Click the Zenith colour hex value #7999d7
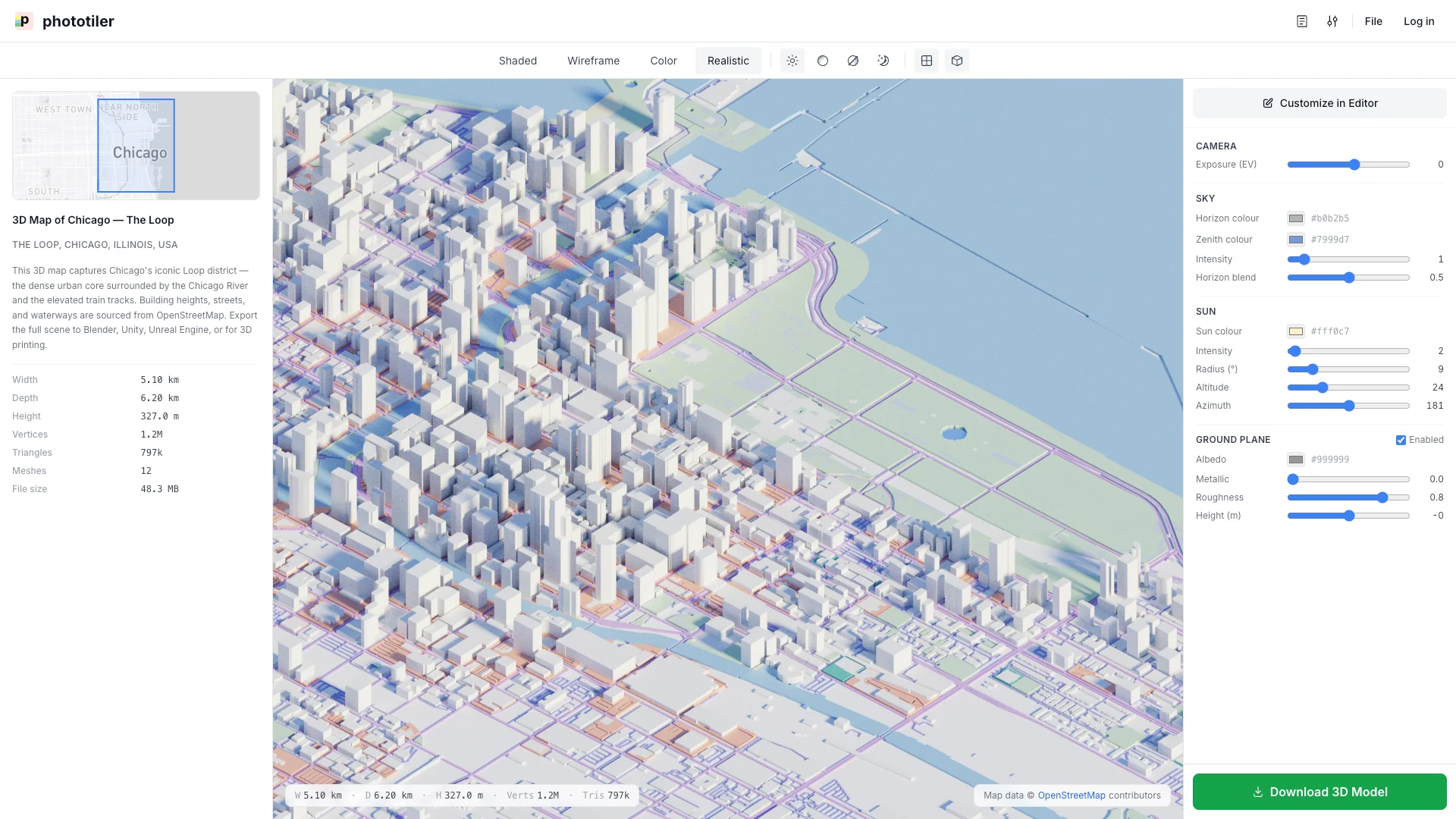This screenshot has width=1456, height=819. 1330,240
